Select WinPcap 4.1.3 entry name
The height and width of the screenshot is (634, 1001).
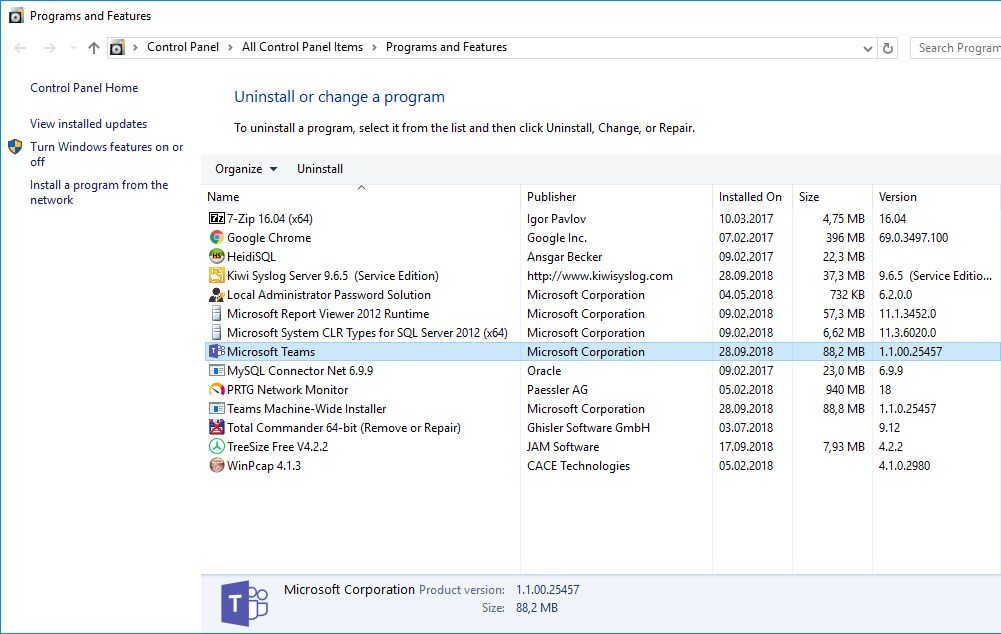[x=264, y=466]
